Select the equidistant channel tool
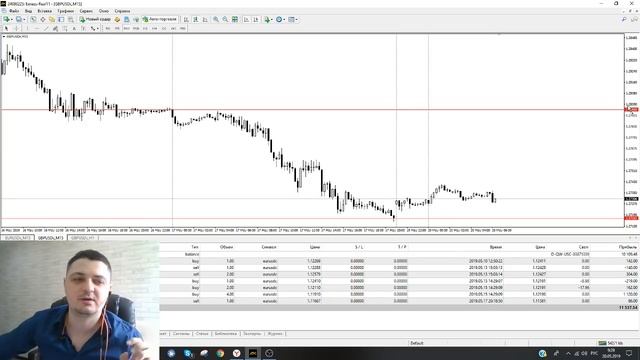Screen dimensions: 640x360 tap(56, 29)
